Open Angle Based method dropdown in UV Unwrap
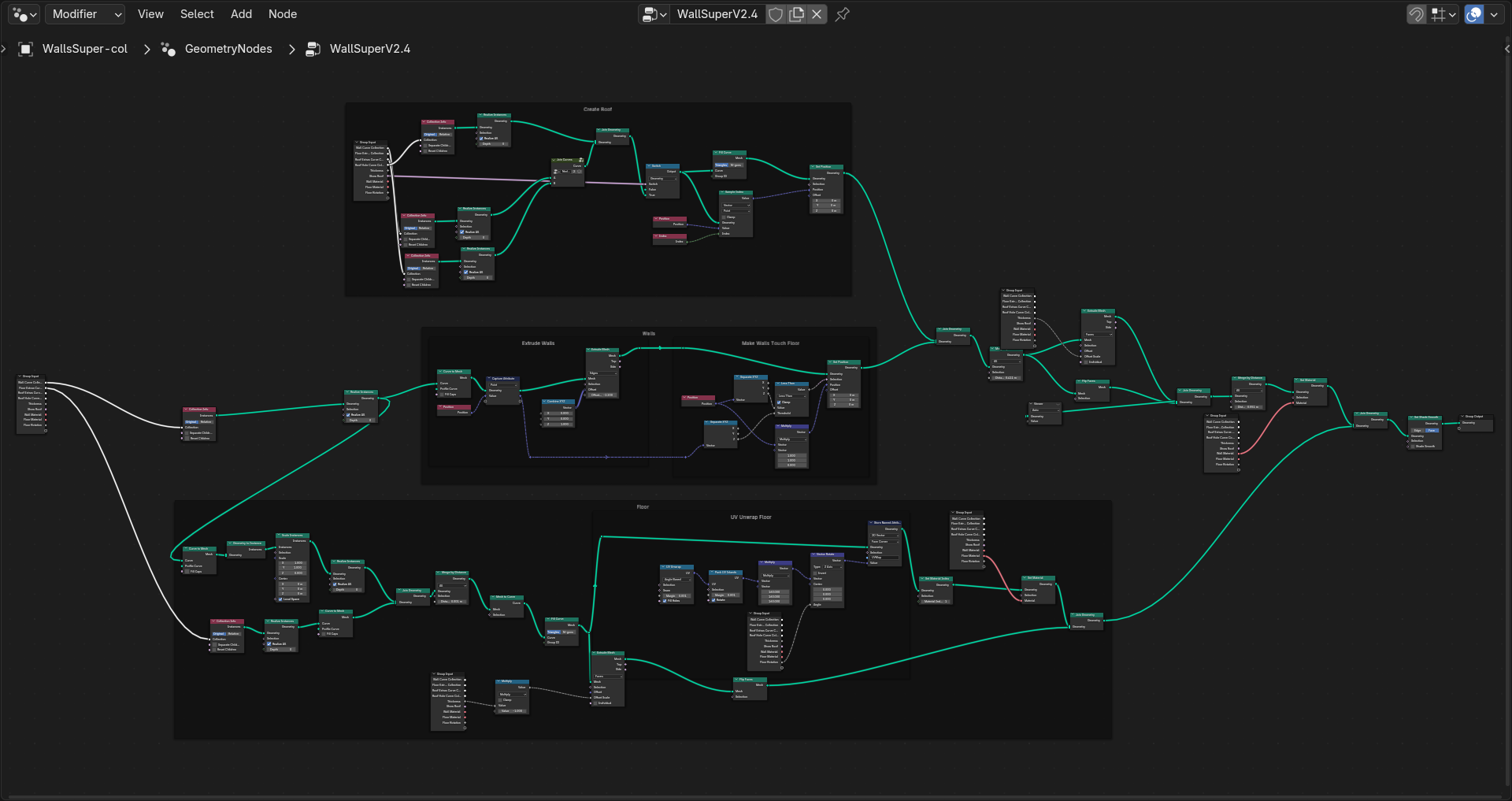 [676, 579]
